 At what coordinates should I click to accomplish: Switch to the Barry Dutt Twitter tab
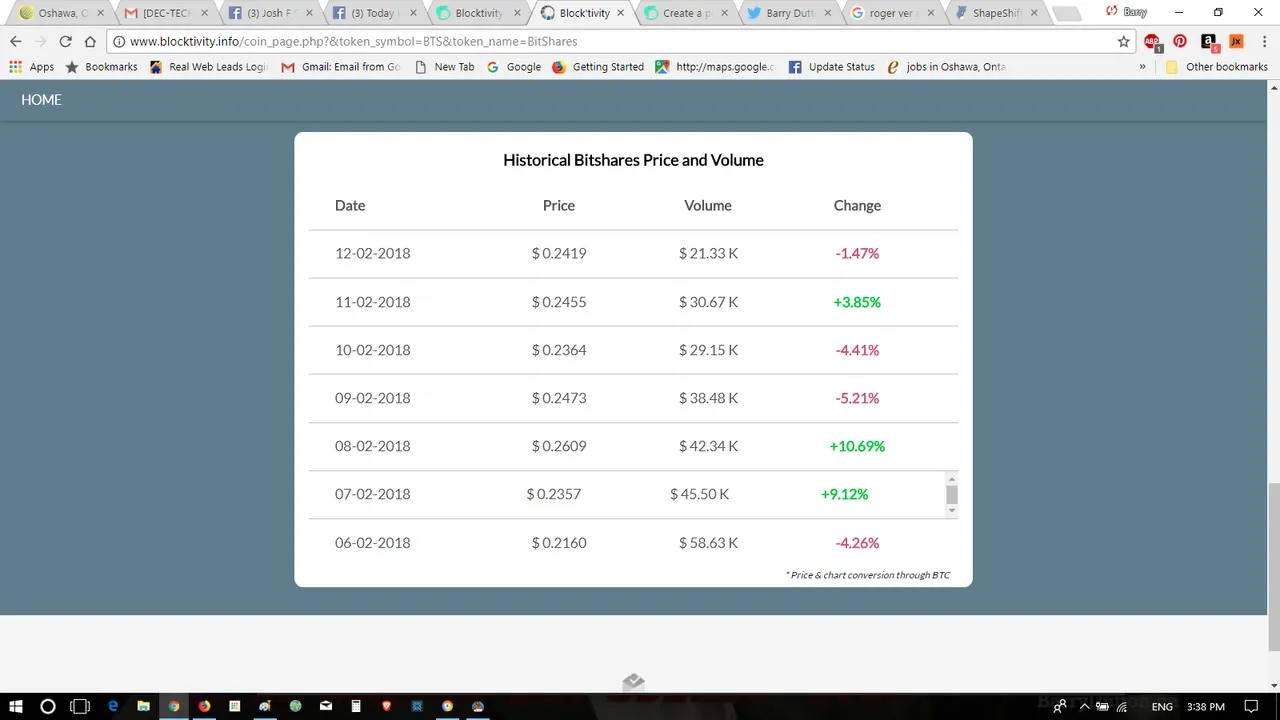[789, 13]
